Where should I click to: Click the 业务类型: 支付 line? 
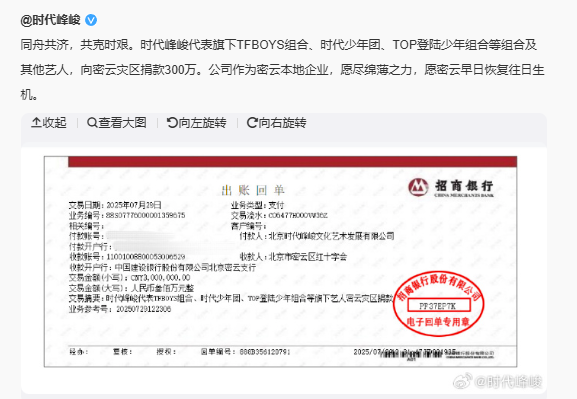tap(257, 205)
